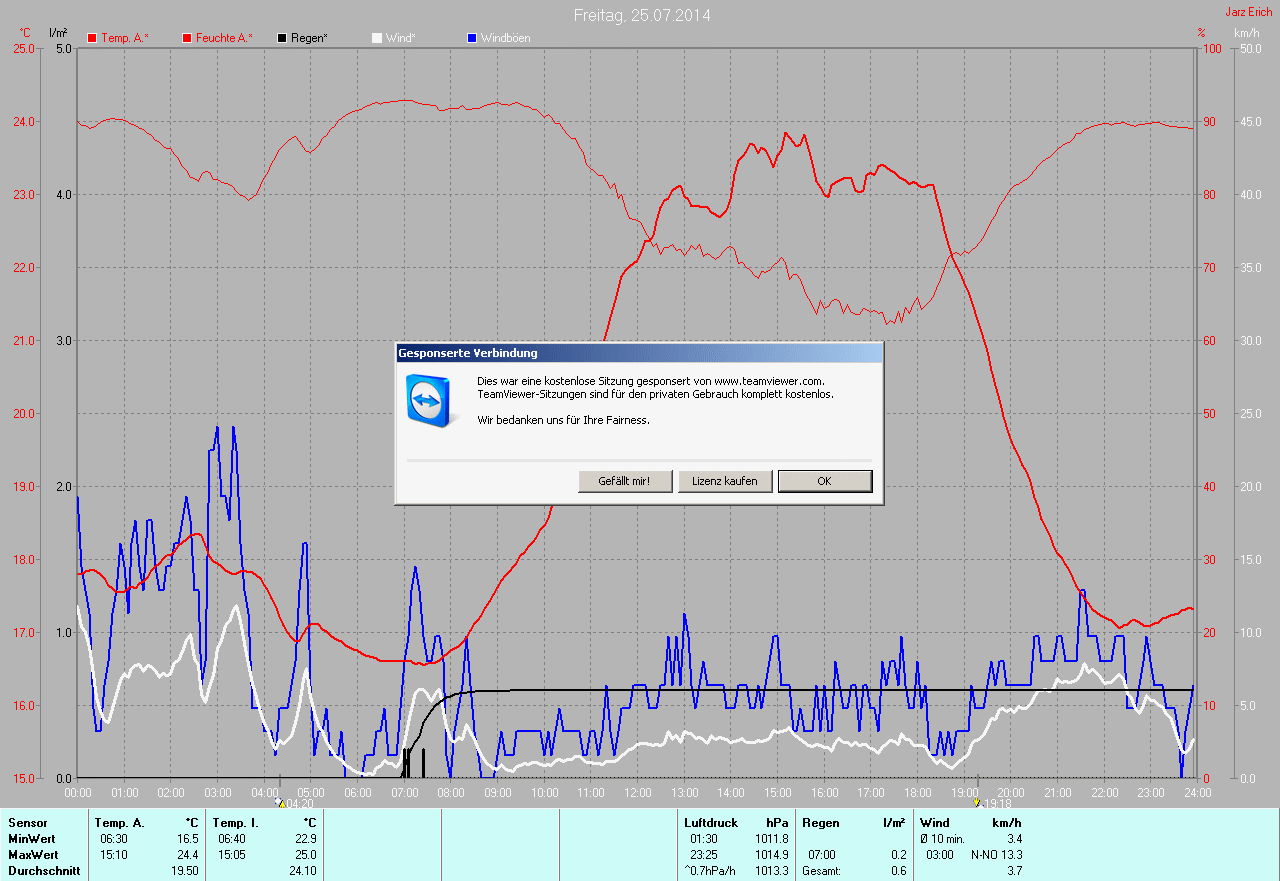
Task: Click the "Regen" column header in the table
Action: pos(820,823)
